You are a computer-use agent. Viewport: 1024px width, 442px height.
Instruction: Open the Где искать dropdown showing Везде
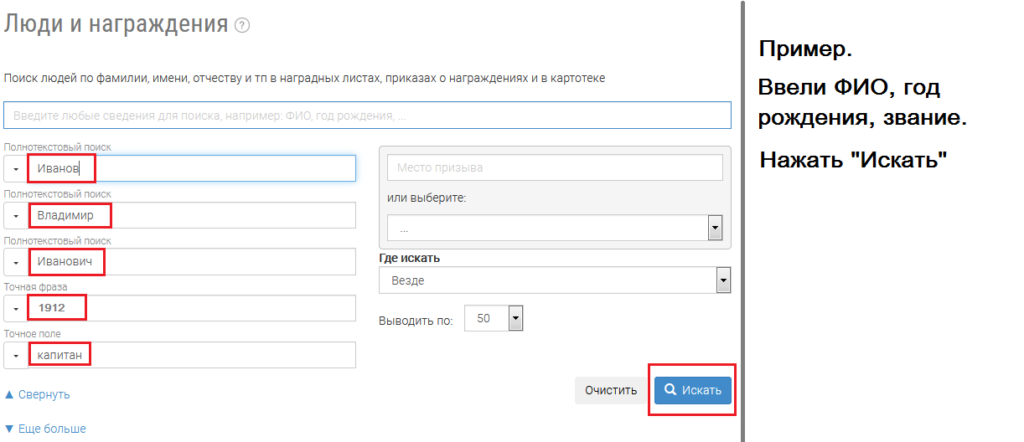[555, 281]
